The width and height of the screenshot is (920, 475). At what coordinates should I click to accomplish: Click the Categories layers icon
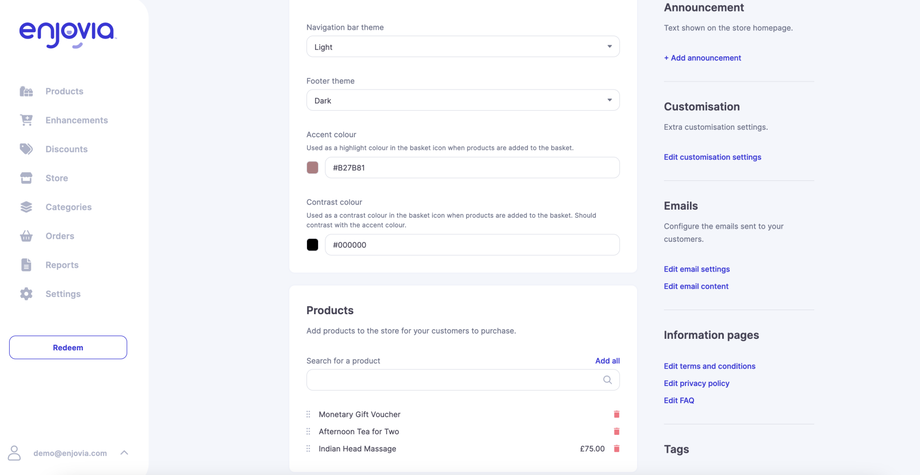(26, 207)
